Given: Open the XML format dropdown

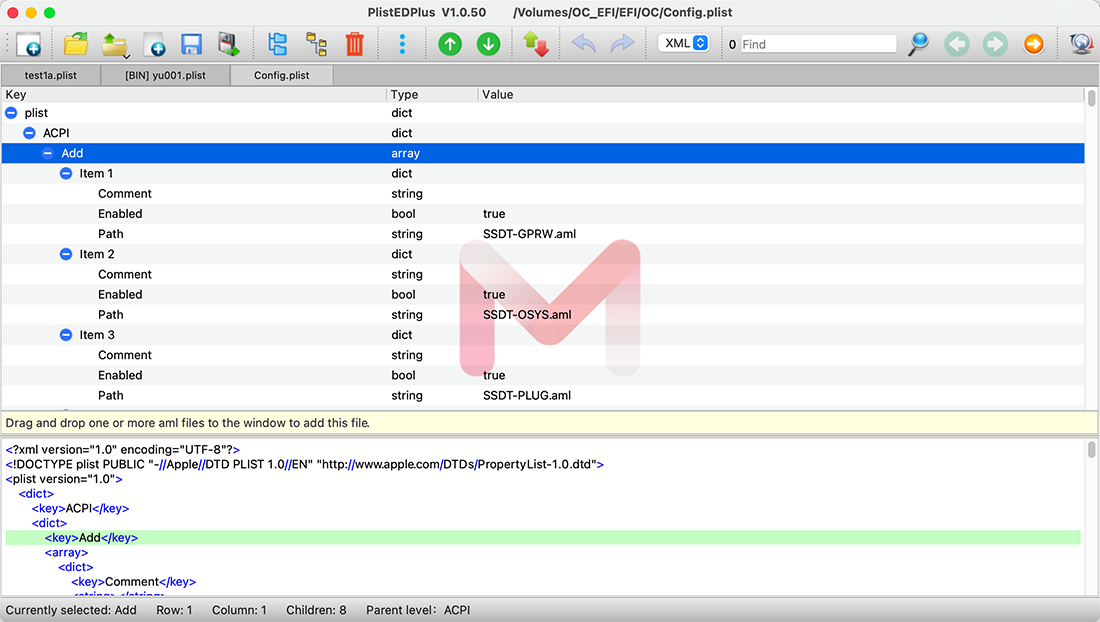Looking at the screenshot, I should tap(683, 43).
